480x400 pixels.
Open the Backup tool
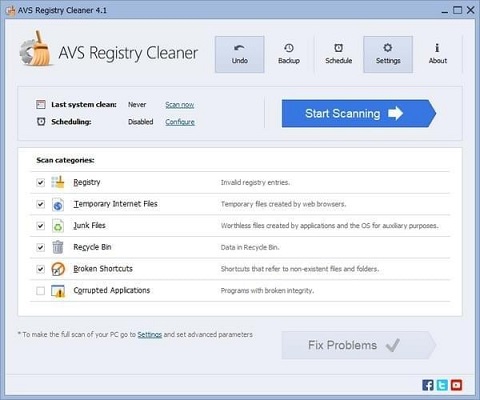pos(289,54)
